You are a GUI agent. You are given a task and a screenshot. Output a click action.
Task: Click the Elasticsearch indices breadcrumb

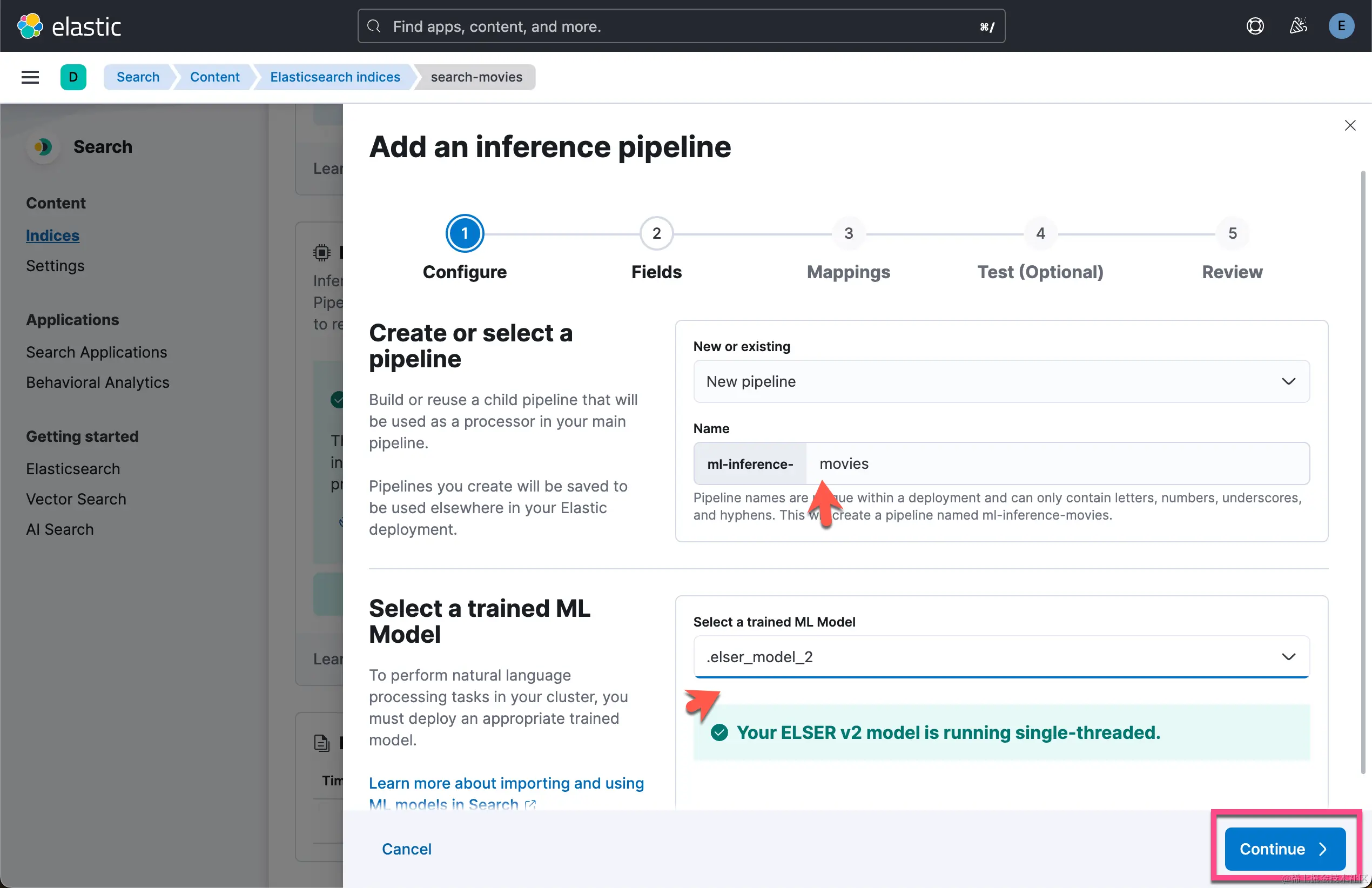coord(335,77)
